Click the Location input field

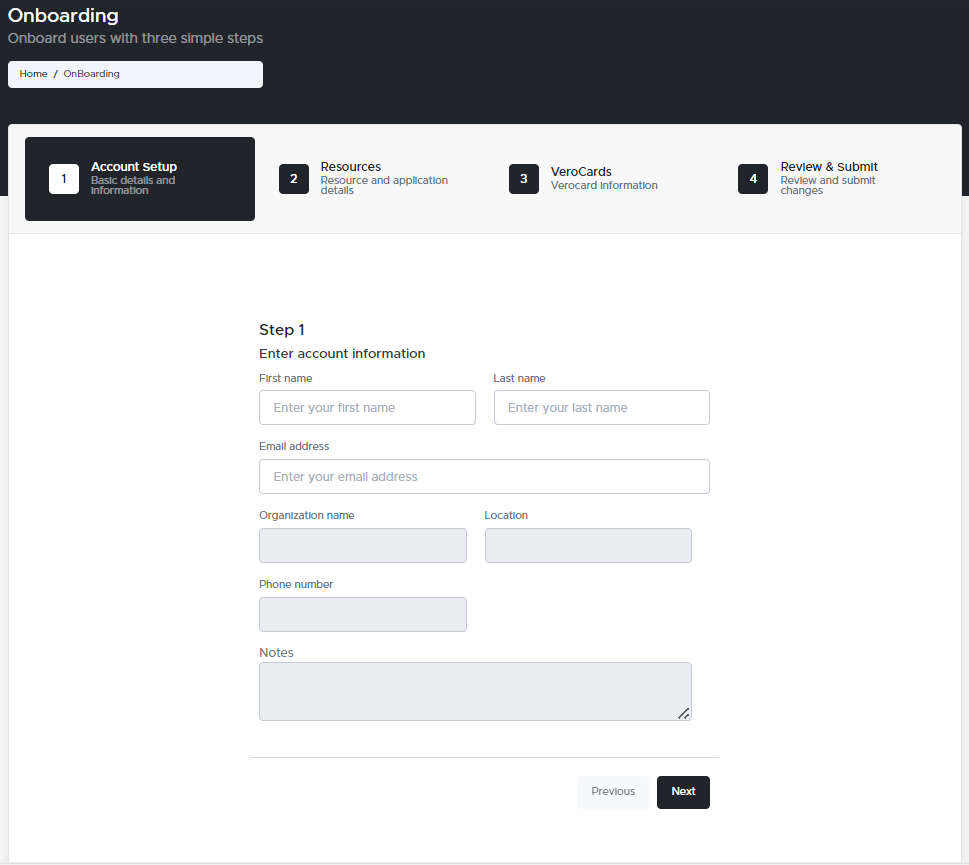(588, 545)
